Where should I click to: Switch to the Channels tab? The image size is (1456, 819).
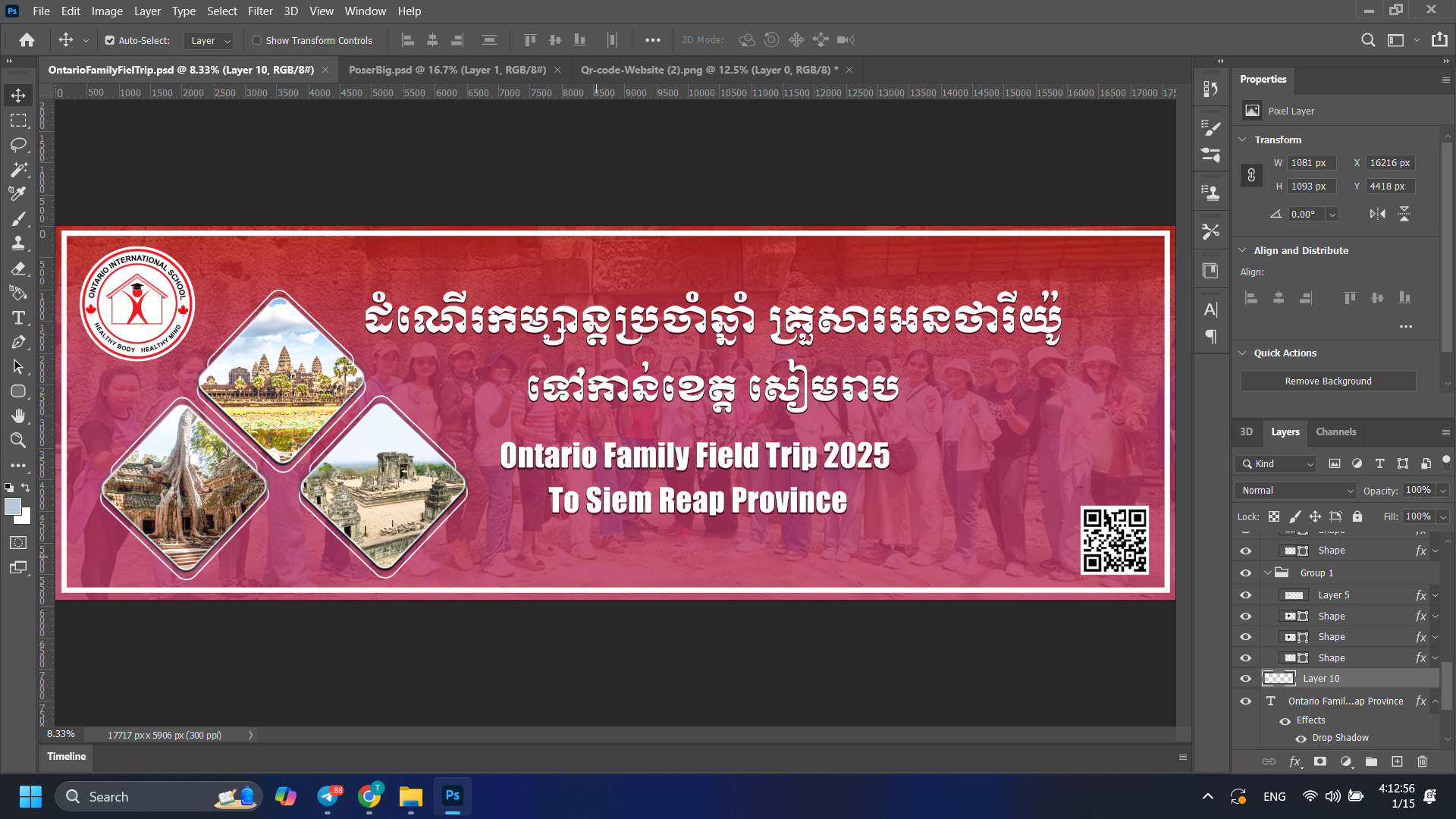pos(1335,431)
